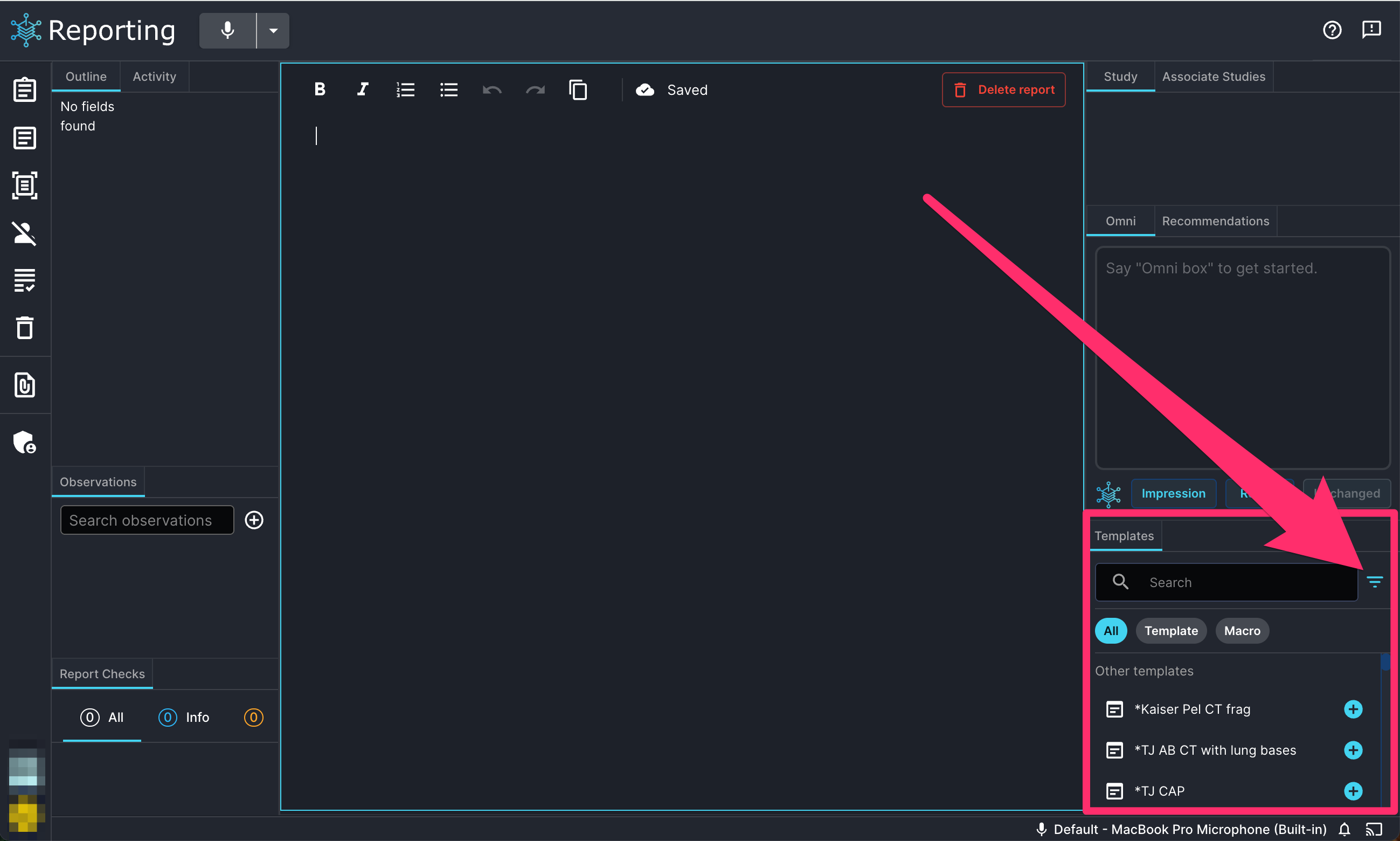Click the attachment paperclip document sidebar icon

(x=24, y=385)
